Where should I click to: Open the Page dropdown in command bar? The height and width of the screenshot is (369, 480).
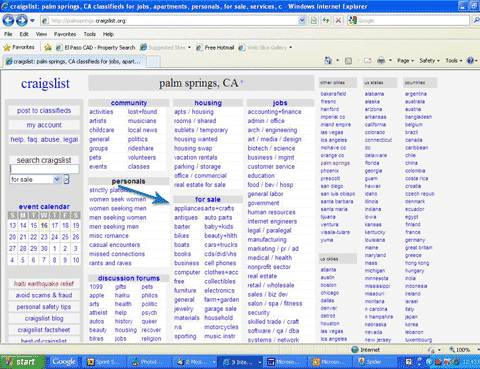pos(405,61)
